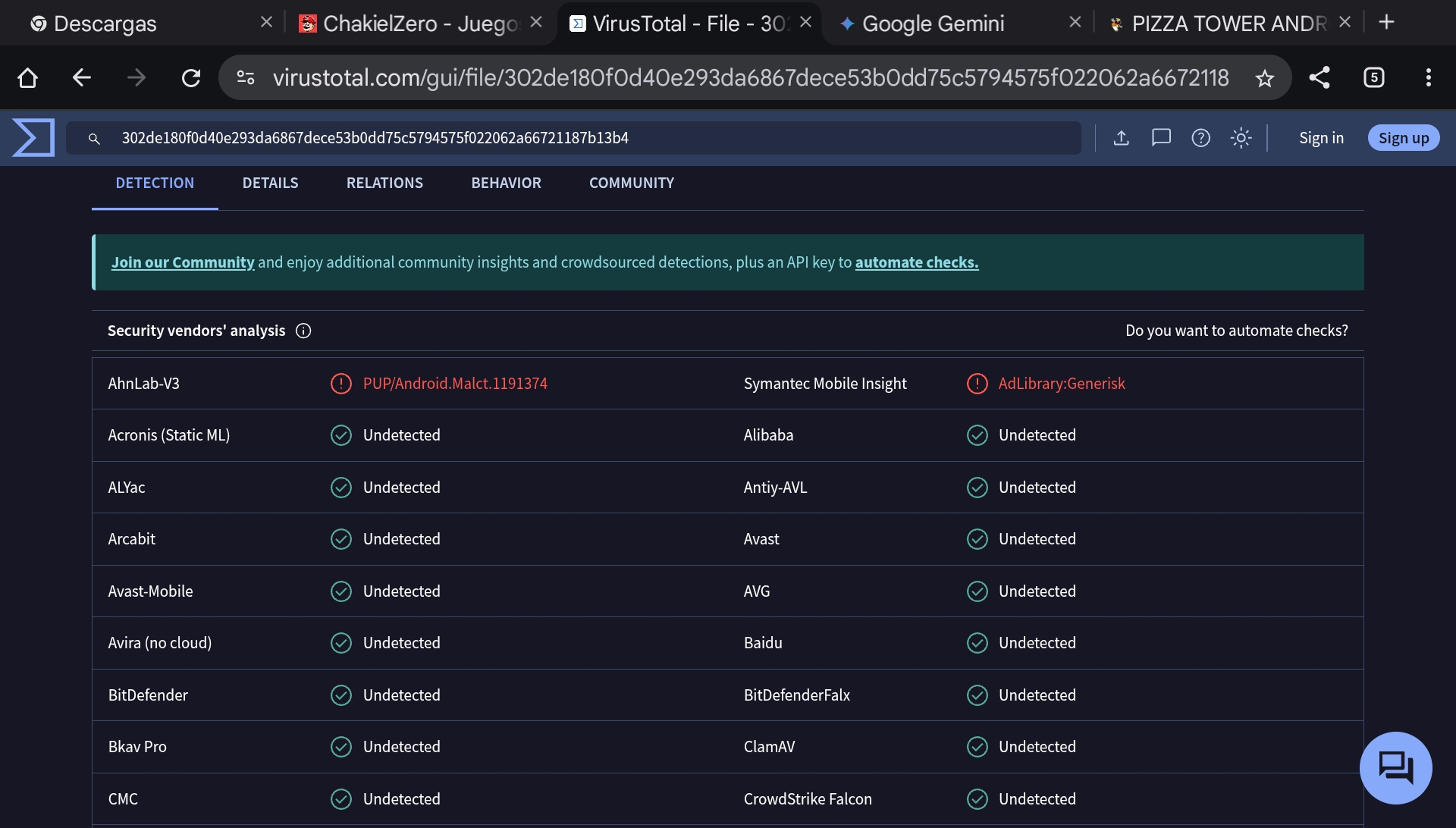Close the ChakielZero tab
Viewport: 1456px width, 828px height.
pyautogui.click(x=536, y=23)
